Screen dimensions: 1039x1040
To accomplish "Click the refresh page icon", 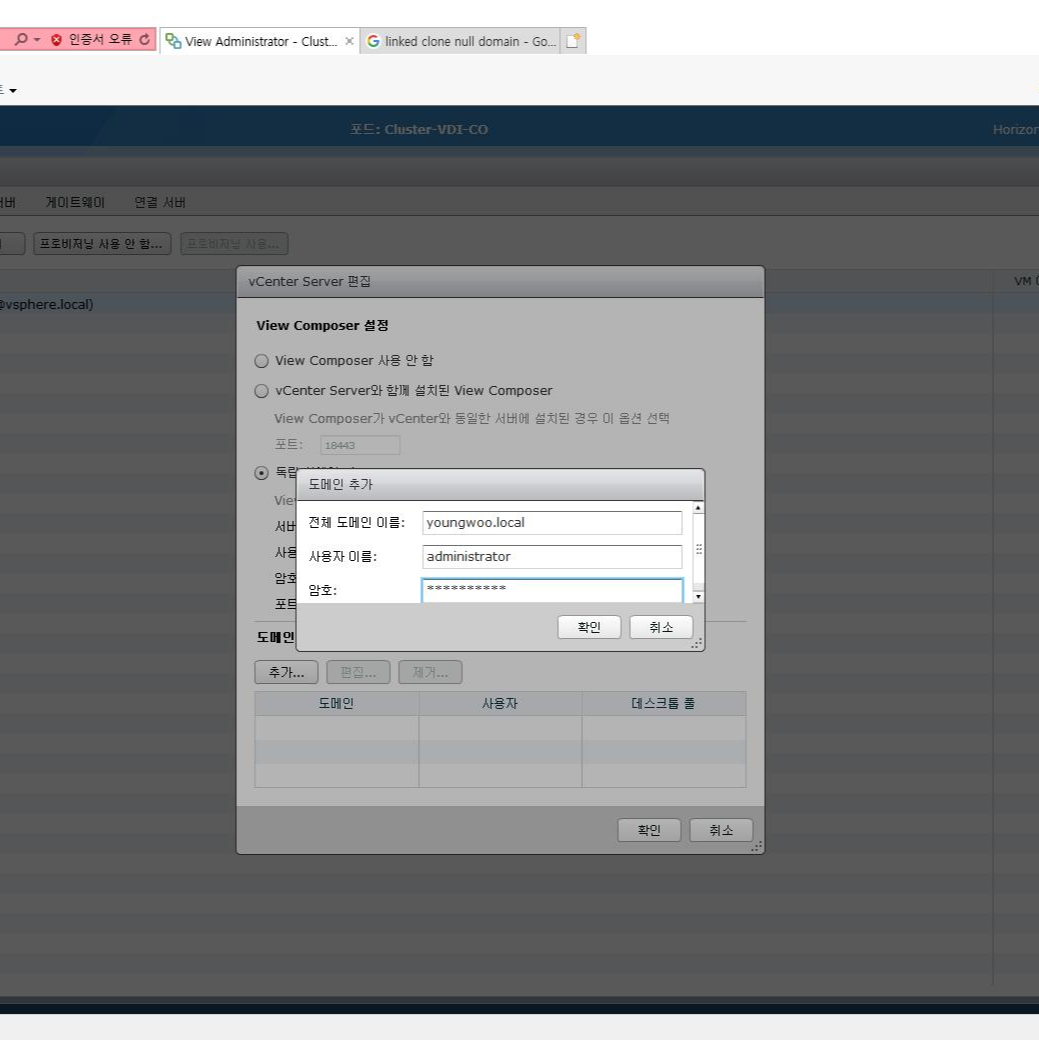I will (x=144, y=40).
